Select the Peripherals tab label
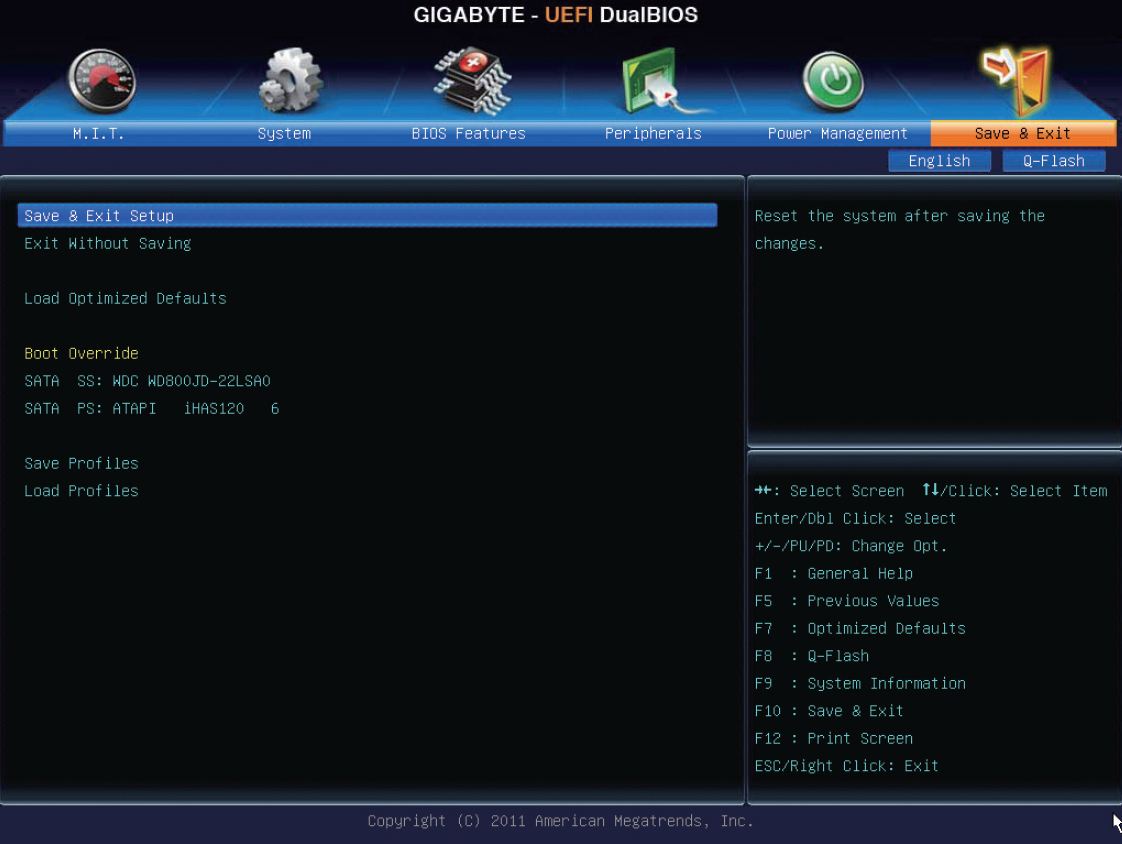This screenshot has height=844, width=1122. click(653, 134)
